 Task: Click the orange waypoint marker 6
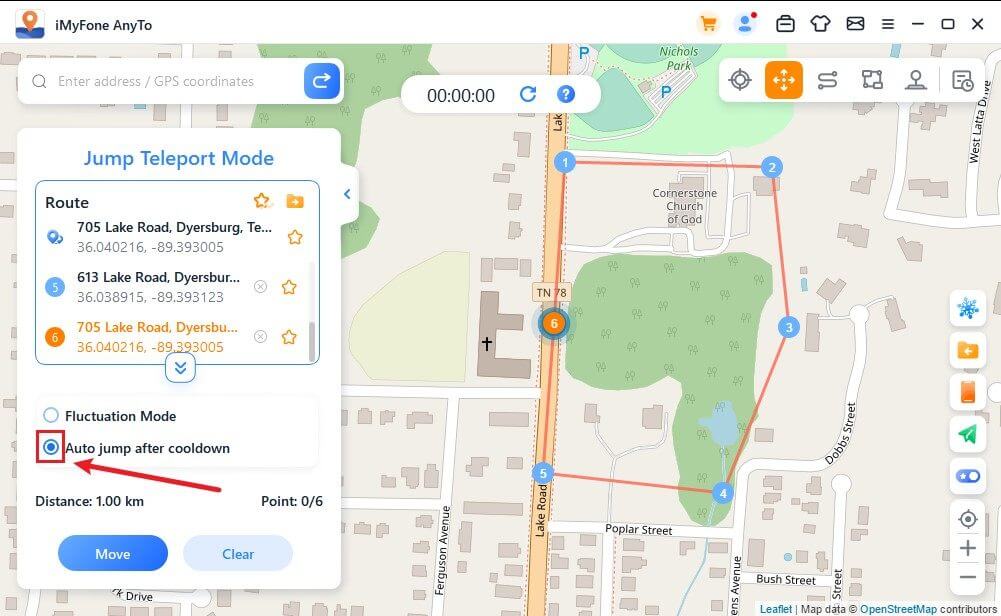coord(553,323)
